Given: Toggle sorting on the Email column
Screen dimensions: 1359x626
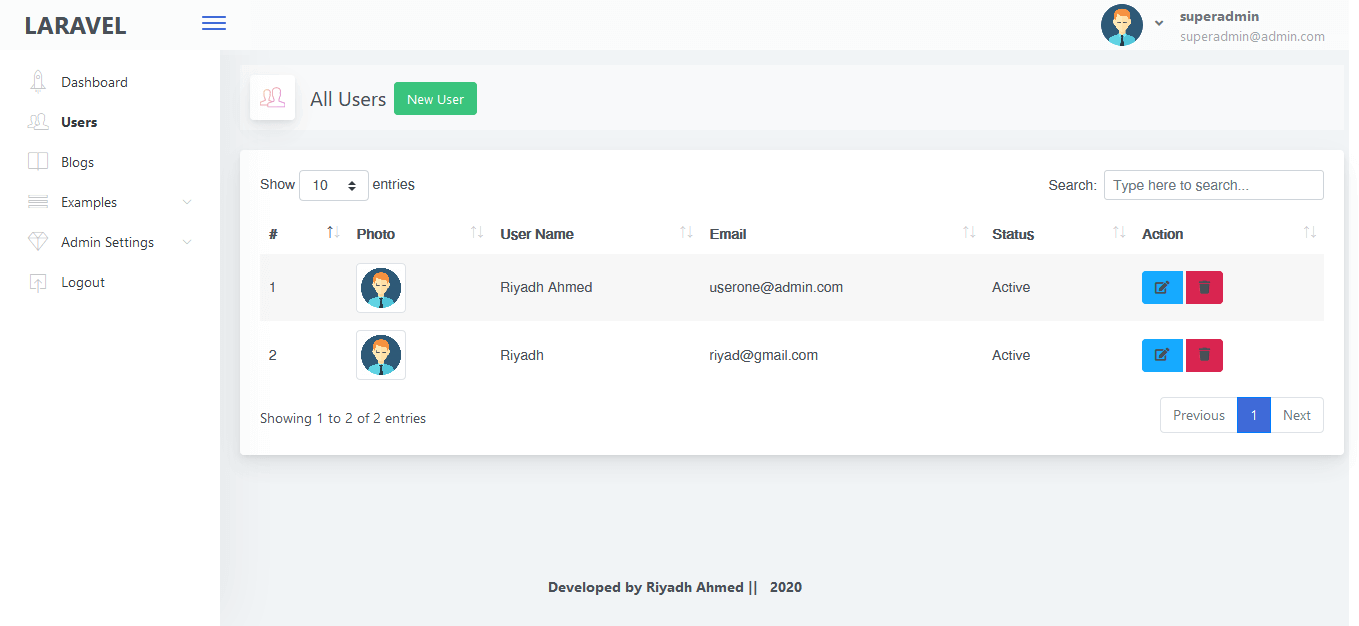Looking at the screenshot, I should 841,234.
